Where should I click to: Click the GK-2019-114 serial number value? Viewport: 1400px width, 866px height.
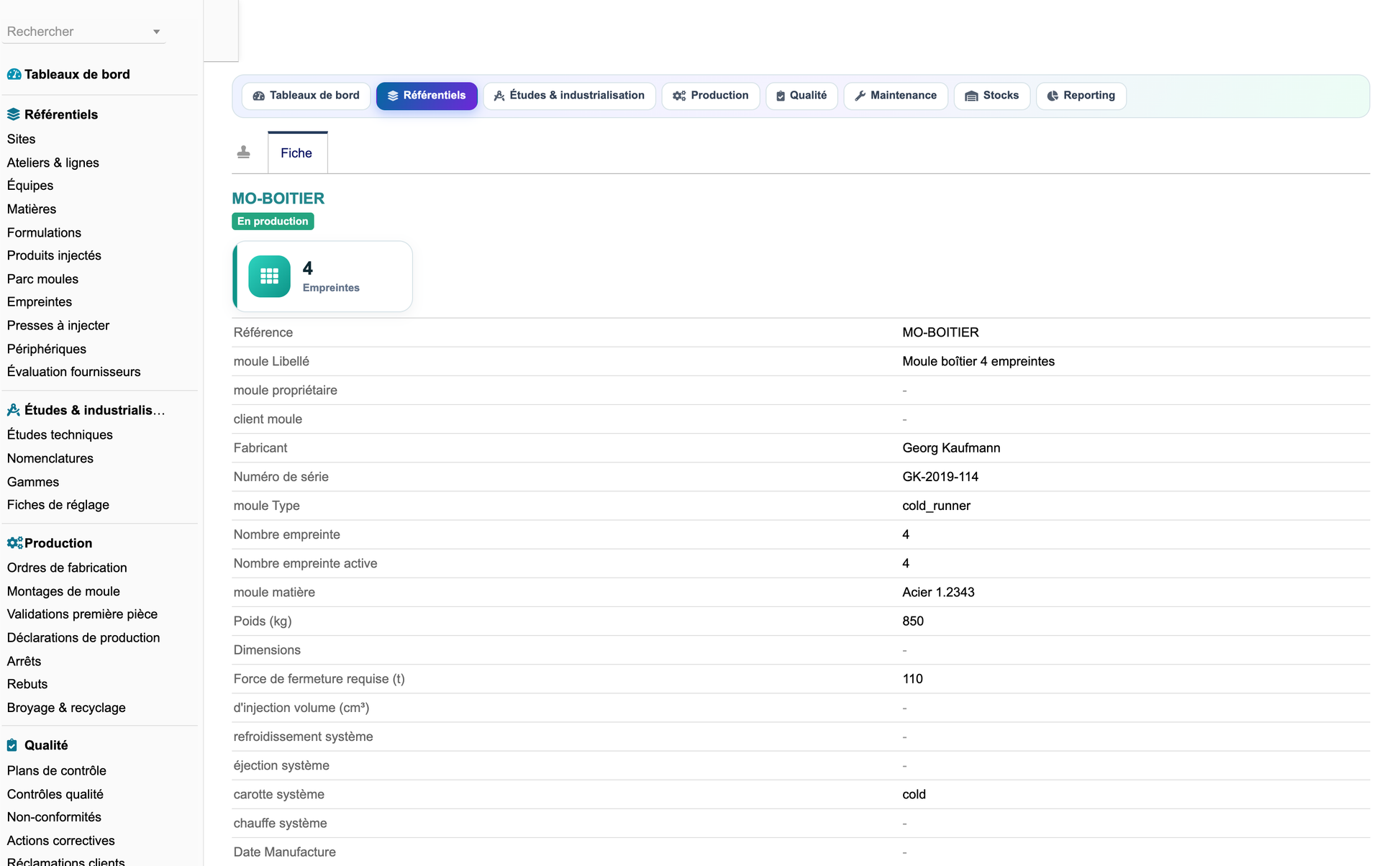point(940,477)
